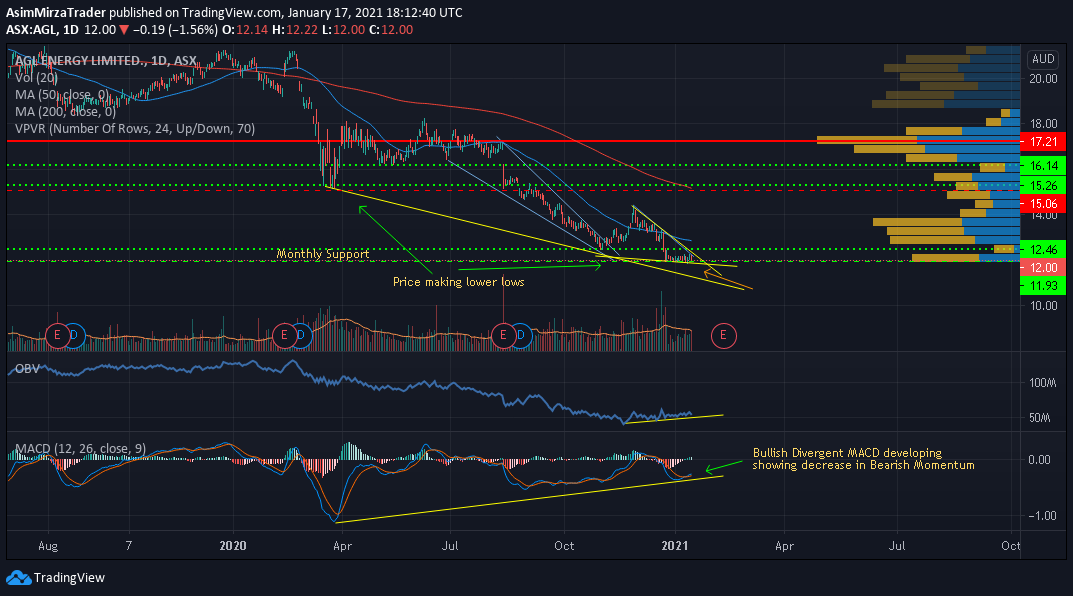
Task: Click the AGL ENERGY LIMITED chart title
Action: 105,61
